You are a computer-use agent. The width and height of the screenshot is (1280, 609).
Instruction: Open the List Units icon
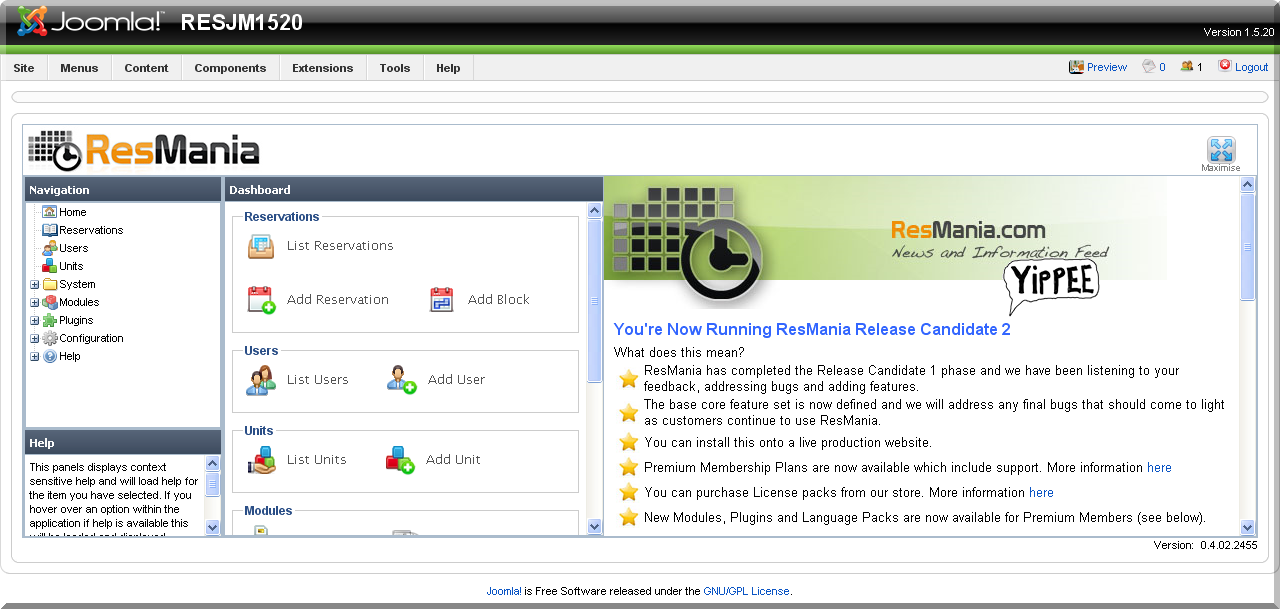[261, 460]
